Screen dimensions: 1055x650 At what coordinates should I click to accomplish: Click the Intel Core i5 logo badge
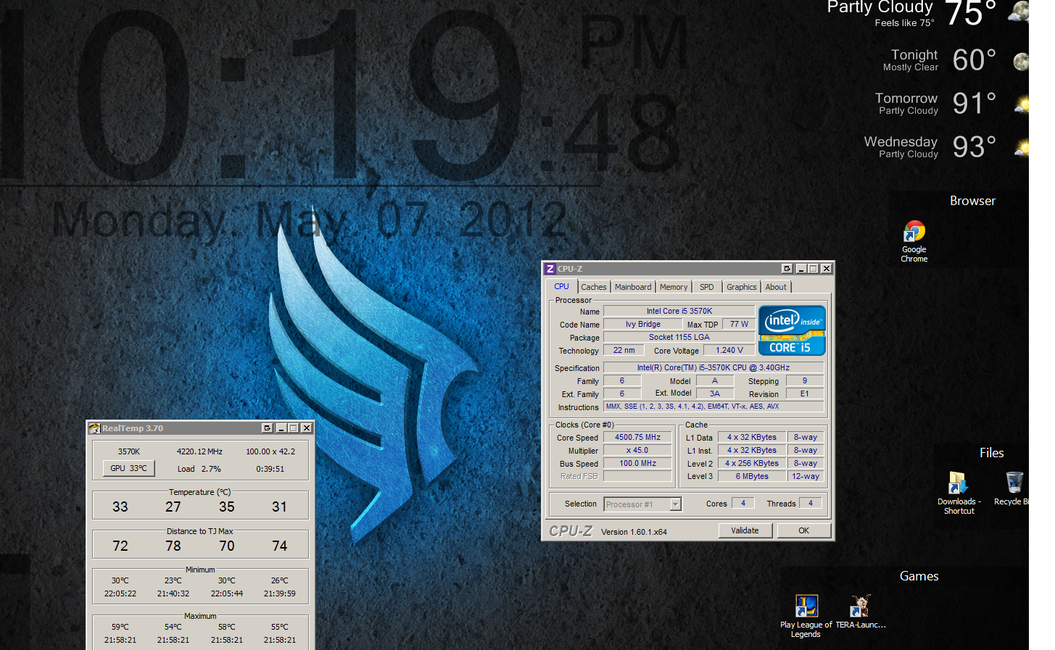[792, 330]
